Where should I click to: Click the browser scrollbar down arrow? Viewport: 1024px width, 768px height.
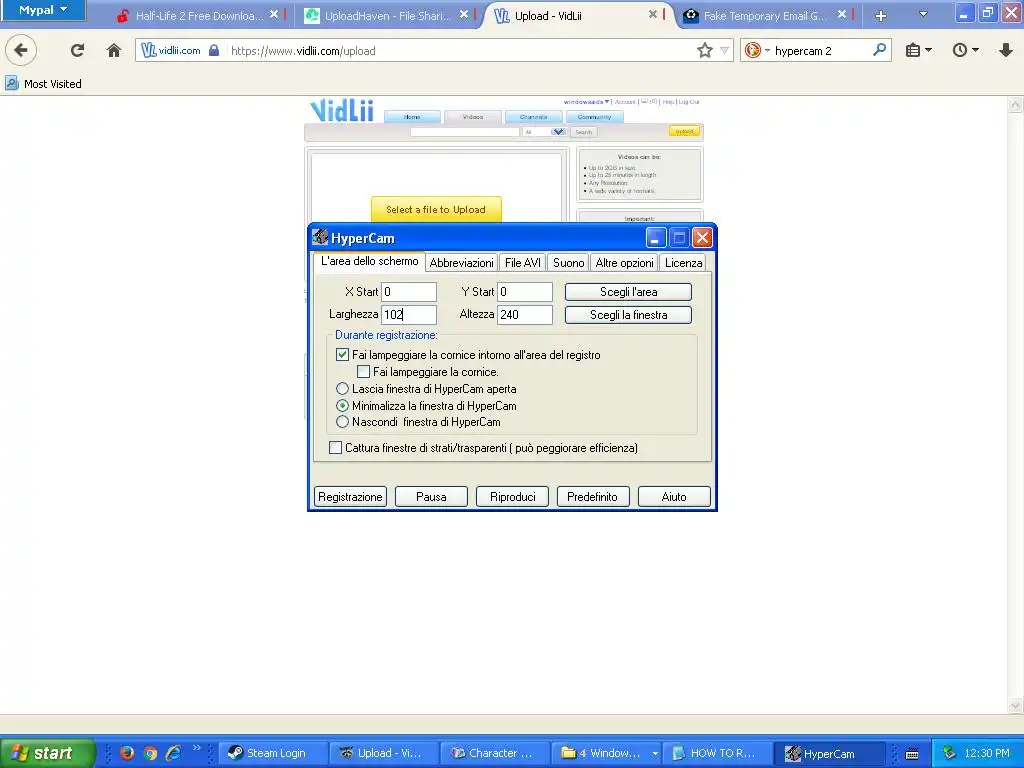point(1015,705)
